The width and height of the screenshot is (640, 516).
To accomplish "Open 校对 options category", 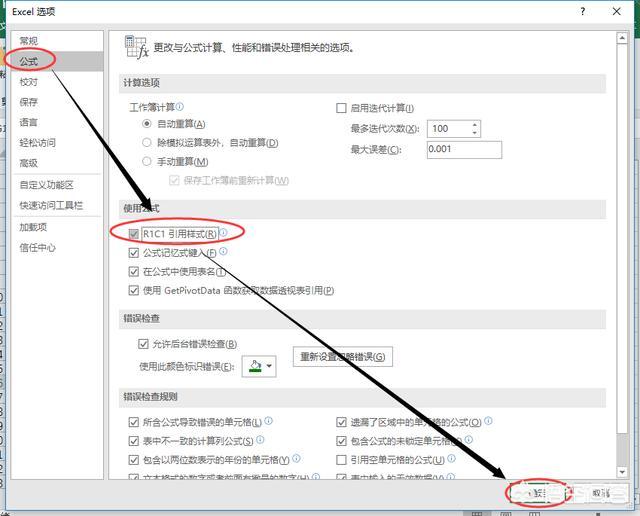I will point(57,82).
